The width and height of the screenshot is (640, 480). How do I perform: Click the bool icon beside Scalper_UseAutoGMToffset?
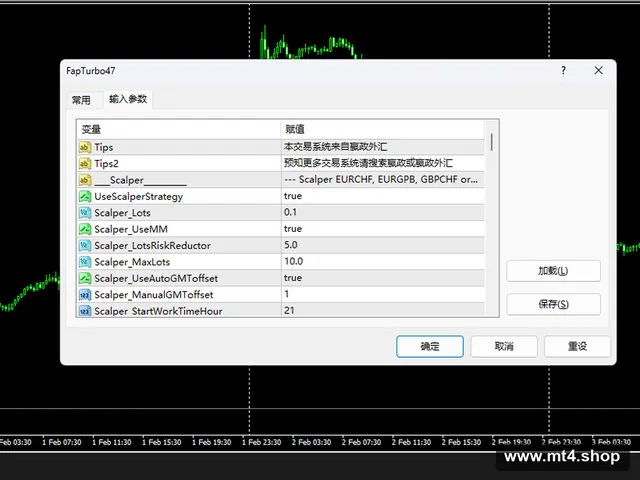point(84,278)
